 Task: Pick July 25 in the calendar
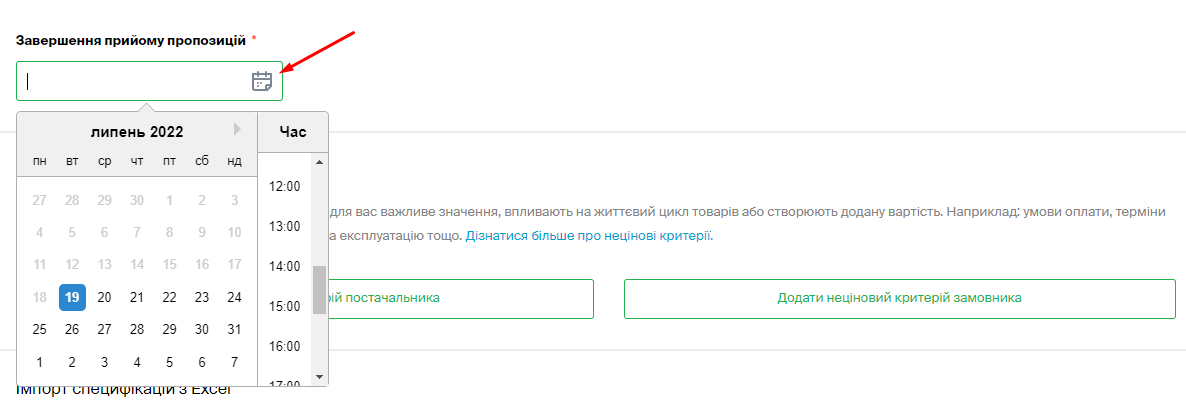[x=40, y=329]
